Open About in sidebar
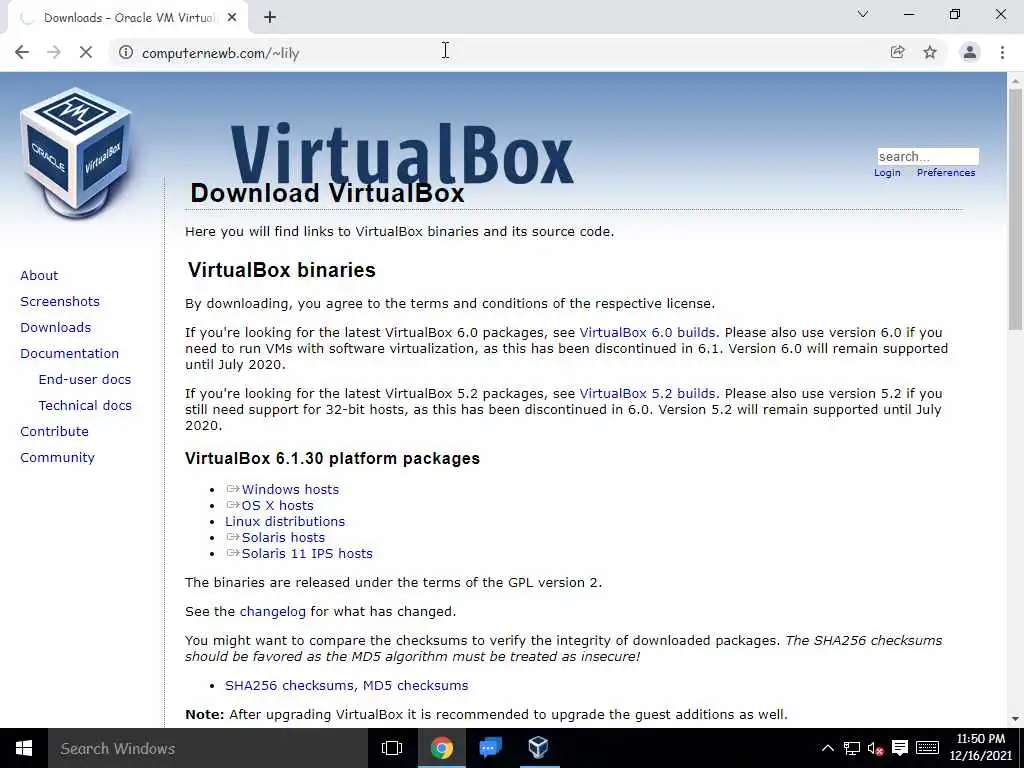The image size is (1024, 768). point(39,276)
